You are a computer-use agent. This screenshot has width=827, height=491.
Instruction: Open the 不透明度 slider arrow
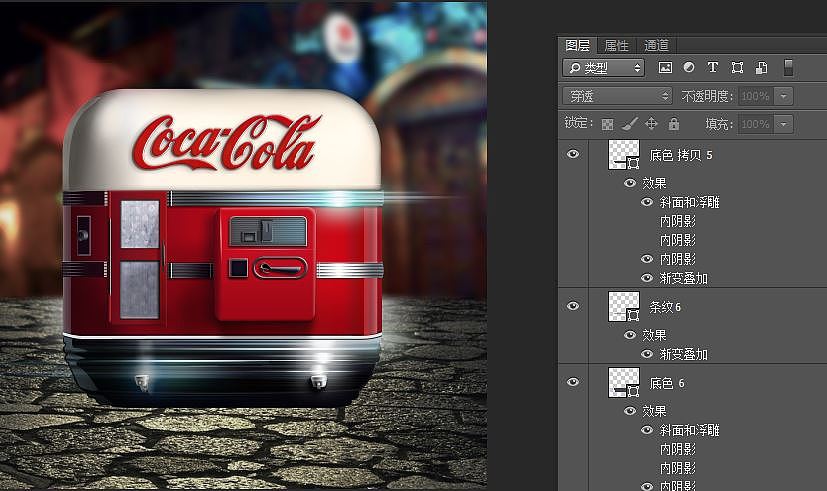pos(784,96)
